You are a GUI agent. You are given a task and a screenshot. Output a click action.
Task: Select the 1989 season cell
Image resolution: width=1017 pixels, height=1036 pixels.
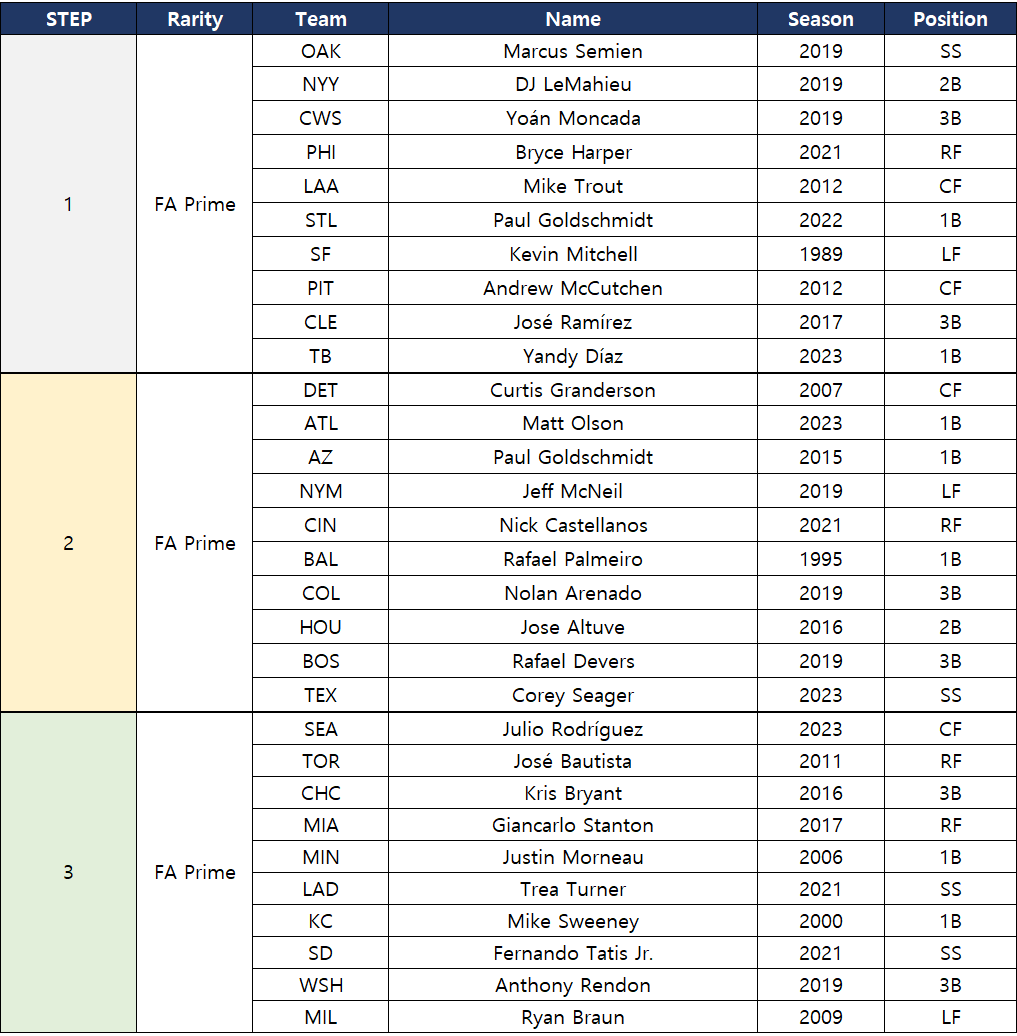[820, 254]
